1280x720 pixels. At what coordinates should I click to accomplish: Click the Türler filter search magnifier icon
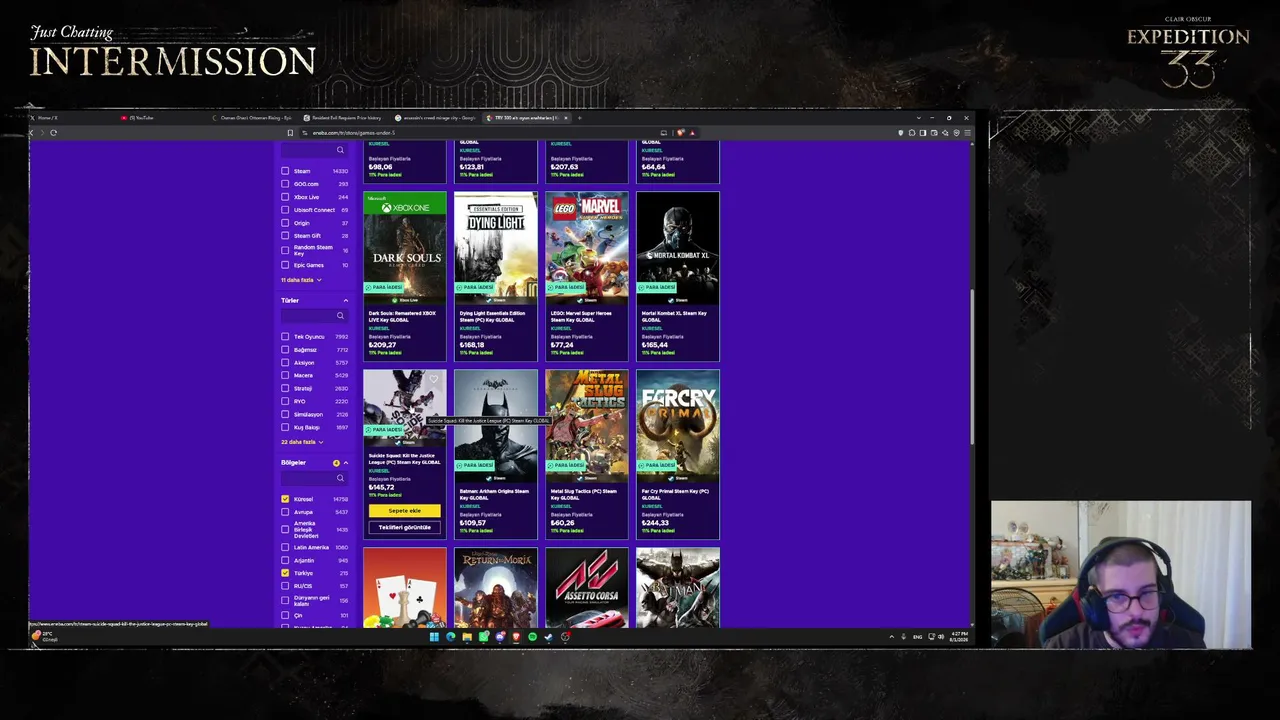[x=340, y=316]
